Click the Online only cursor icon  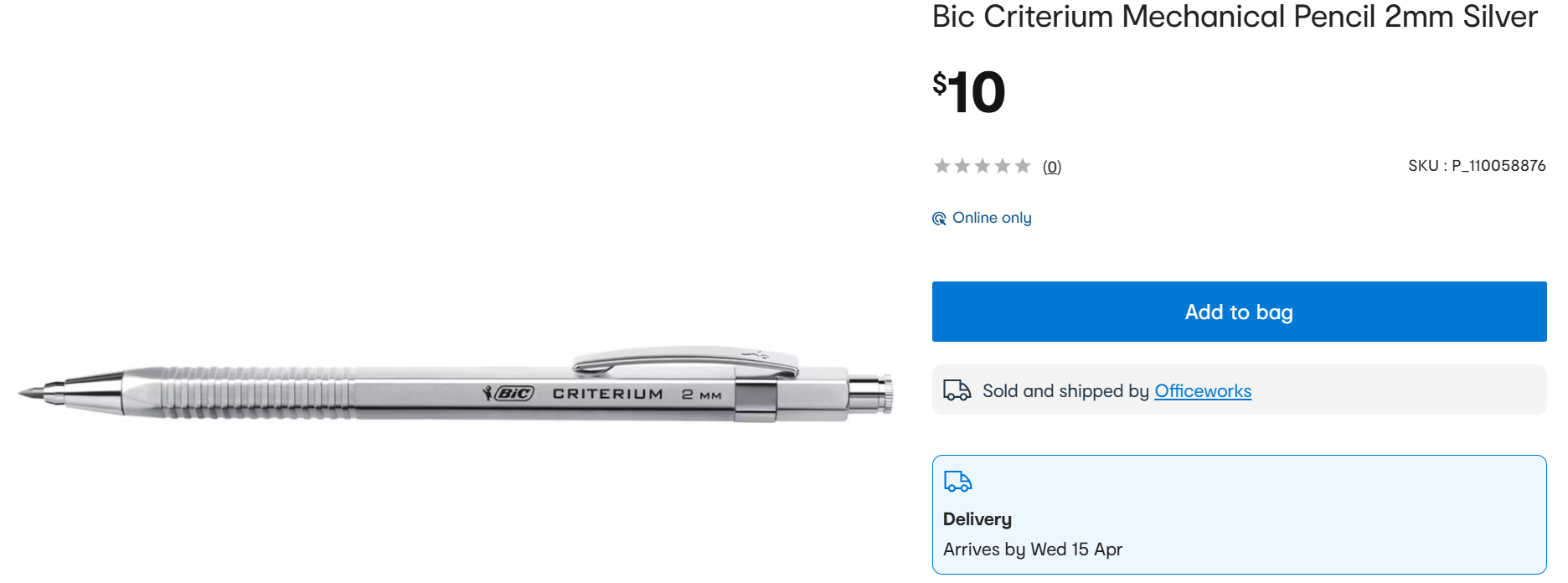(x=939, y=219)
